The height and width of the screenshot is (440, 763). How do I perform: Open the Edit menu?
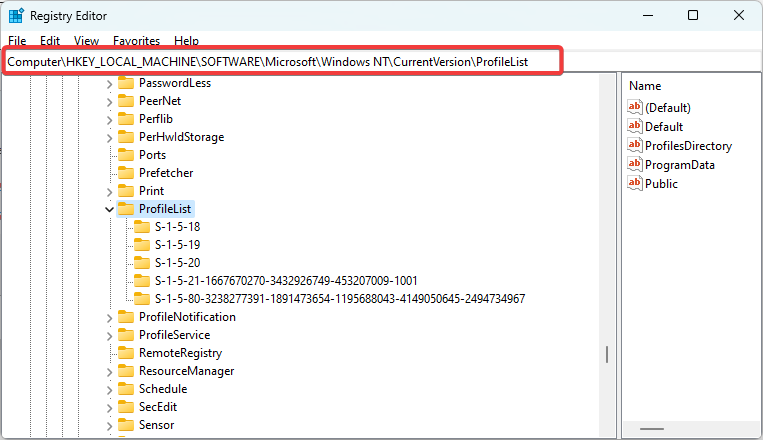[x=50, y=41]
